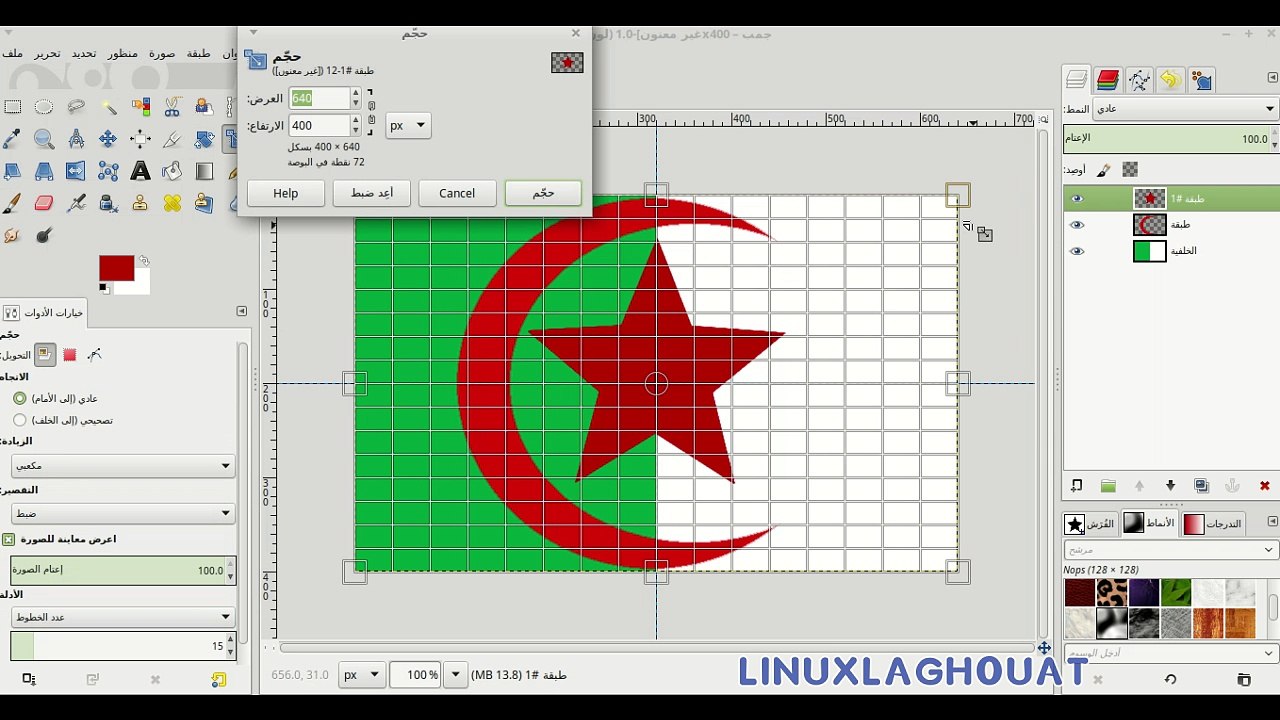
Task: Open the guides dropdown showing عدد الخطوط
Action: tap(123, 617)
